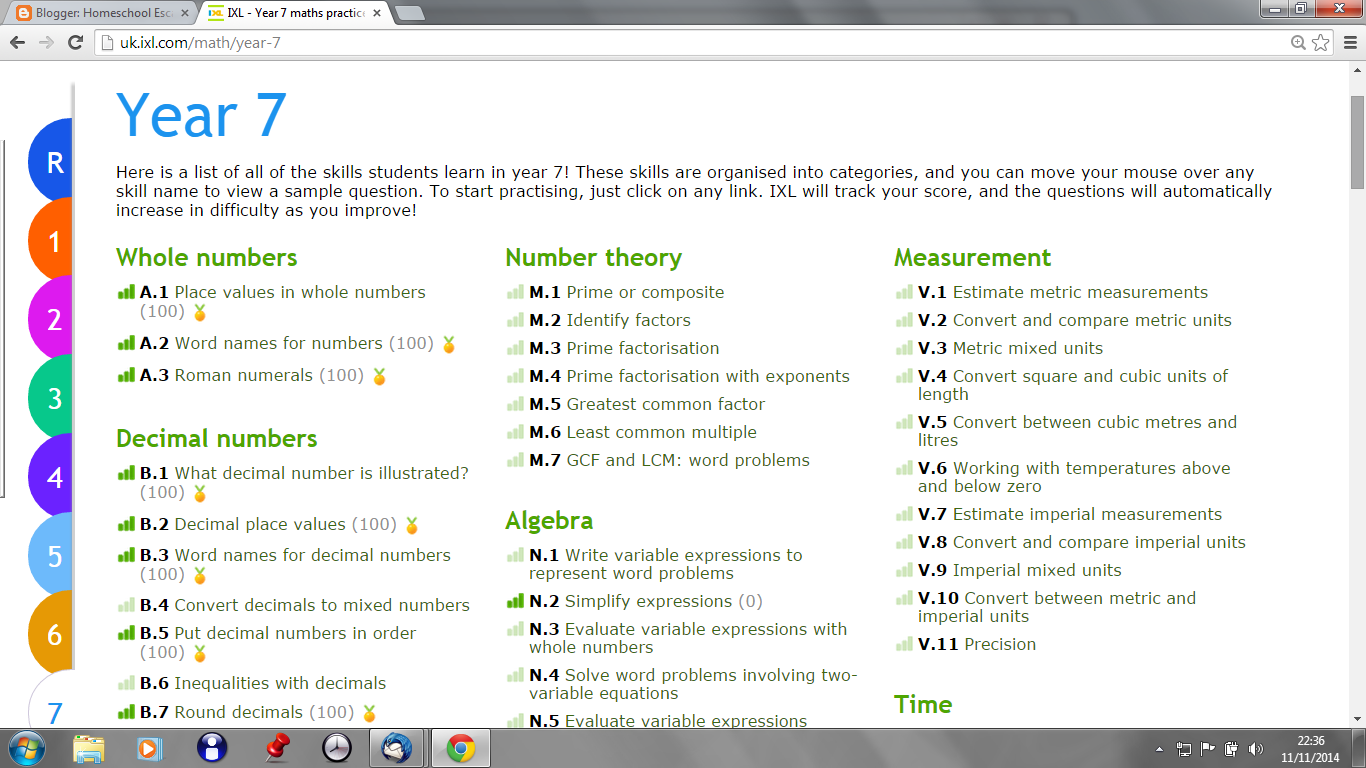Click the medal icon beside B.2 Decimal place values
This screenshot has width=1366, height=768.
[411, 525]
